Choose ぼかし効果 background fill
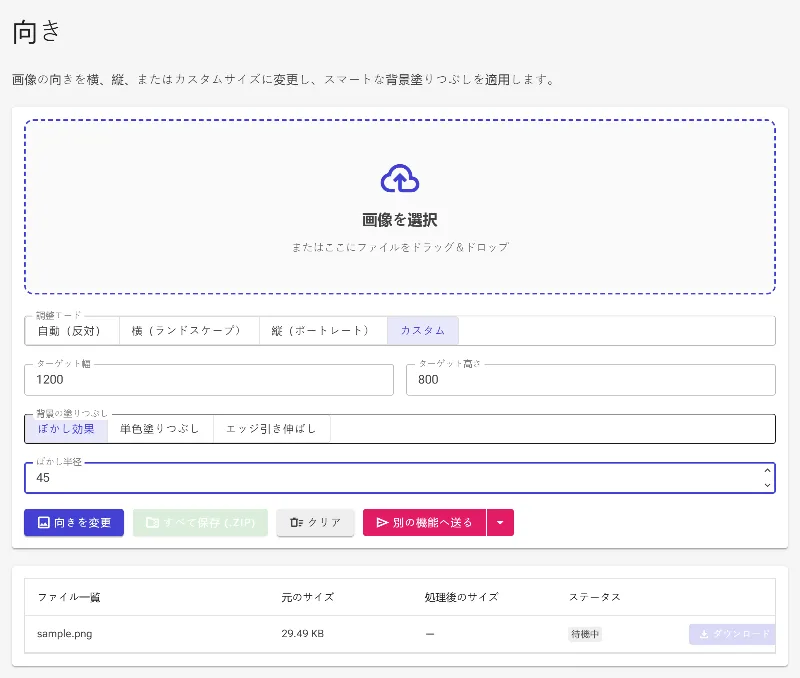 point(66,429)
